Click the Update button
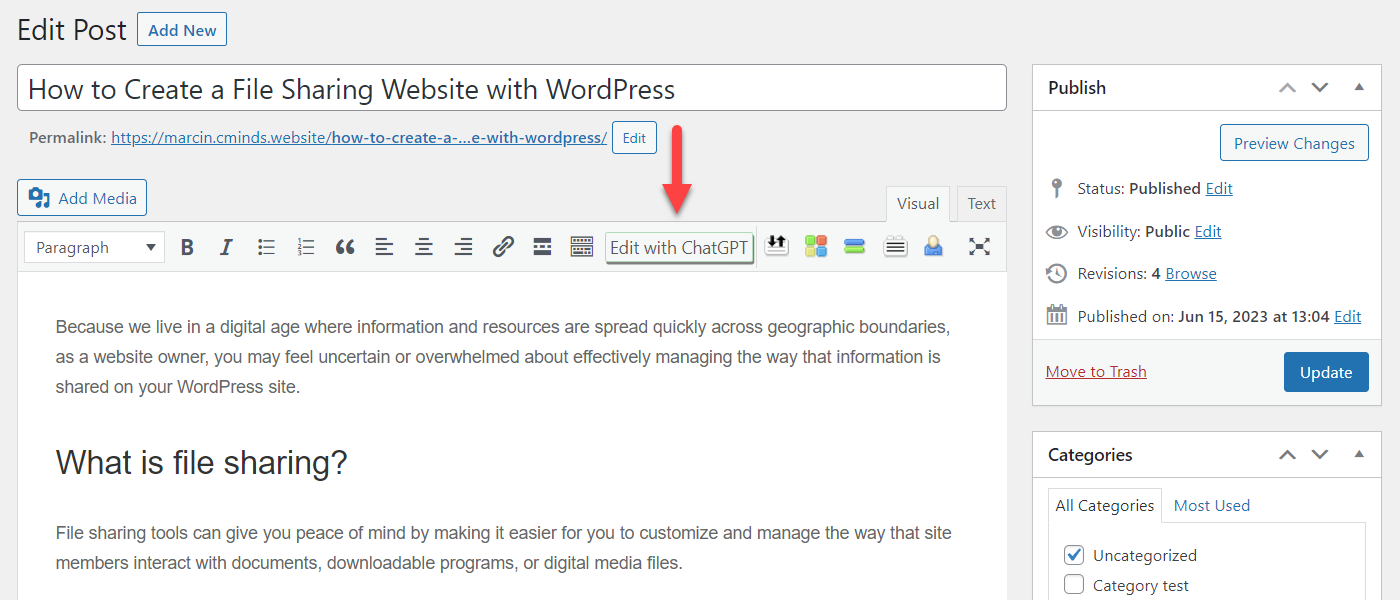The image size is (1400, 600). pyautogui.click(x=1326, y=372)
